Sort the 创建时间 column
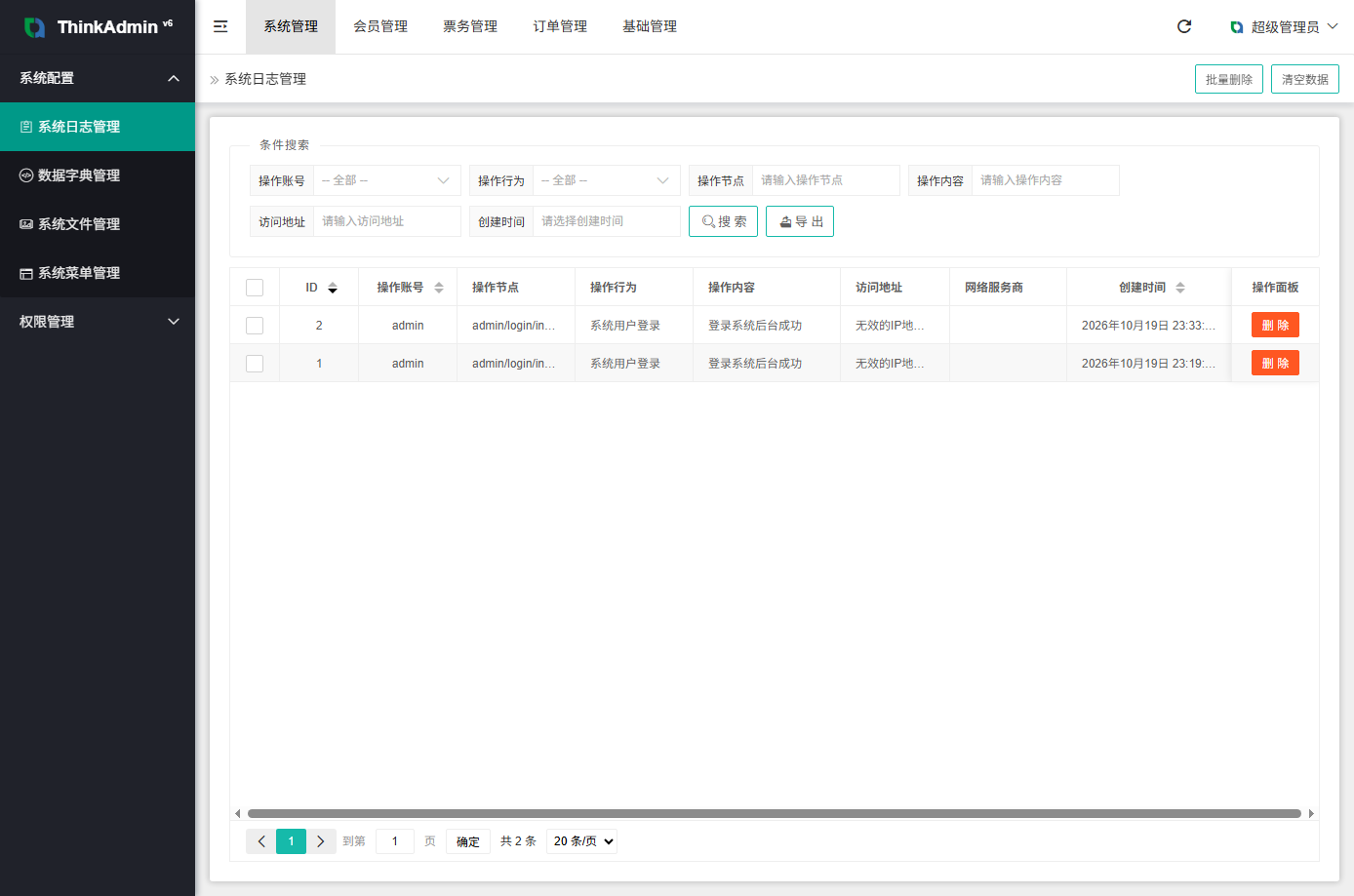 tap(1180, 288)
